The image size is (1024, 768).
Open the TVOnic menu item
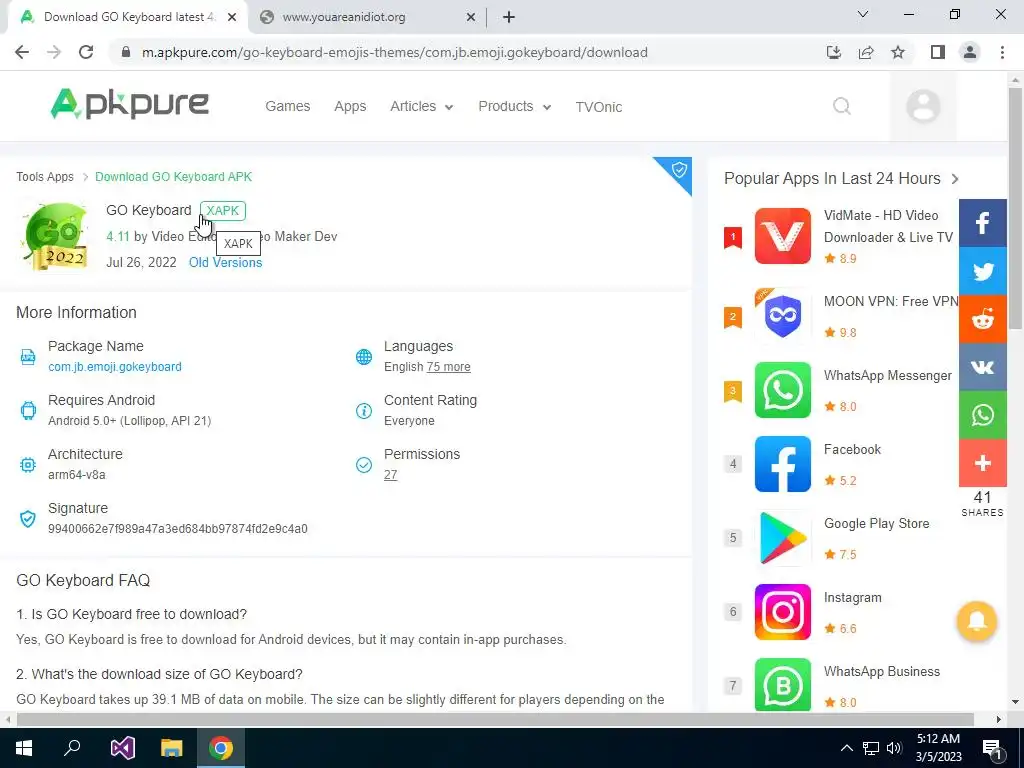(x=599, y=107)
